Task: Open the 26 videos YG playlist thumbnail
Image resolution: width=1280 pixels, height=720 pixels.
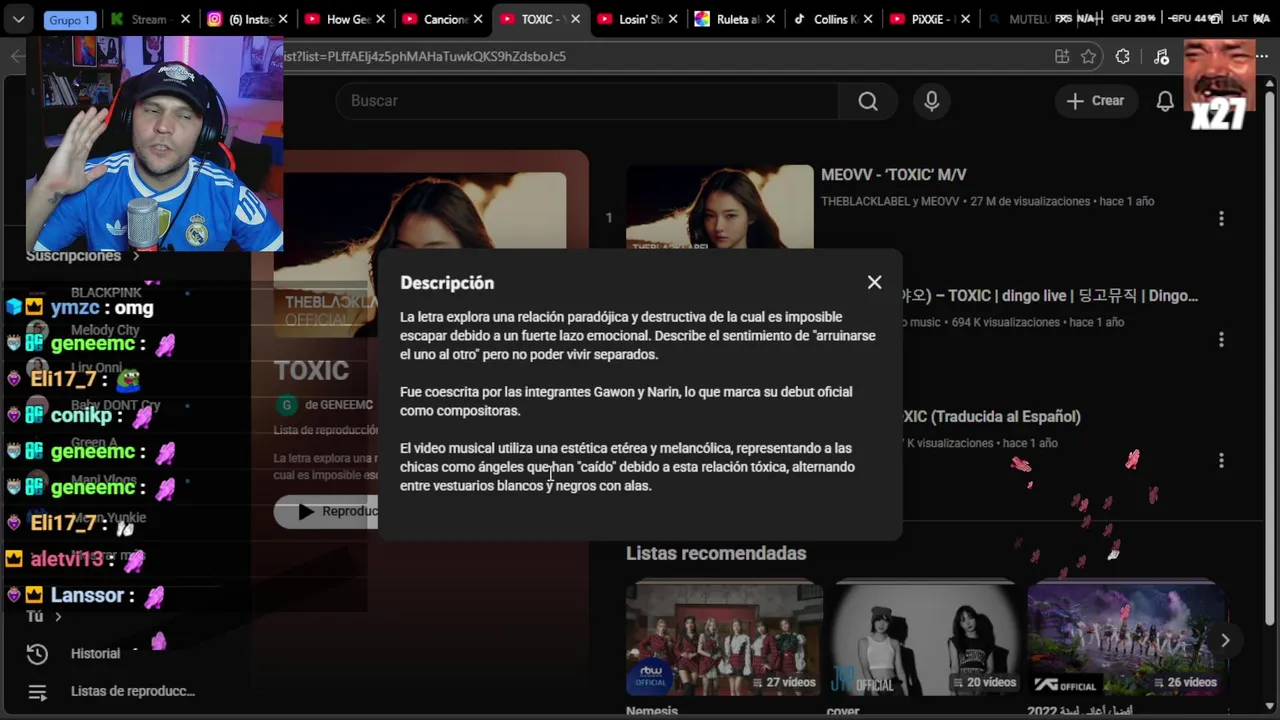Action: coord(1126,639)
